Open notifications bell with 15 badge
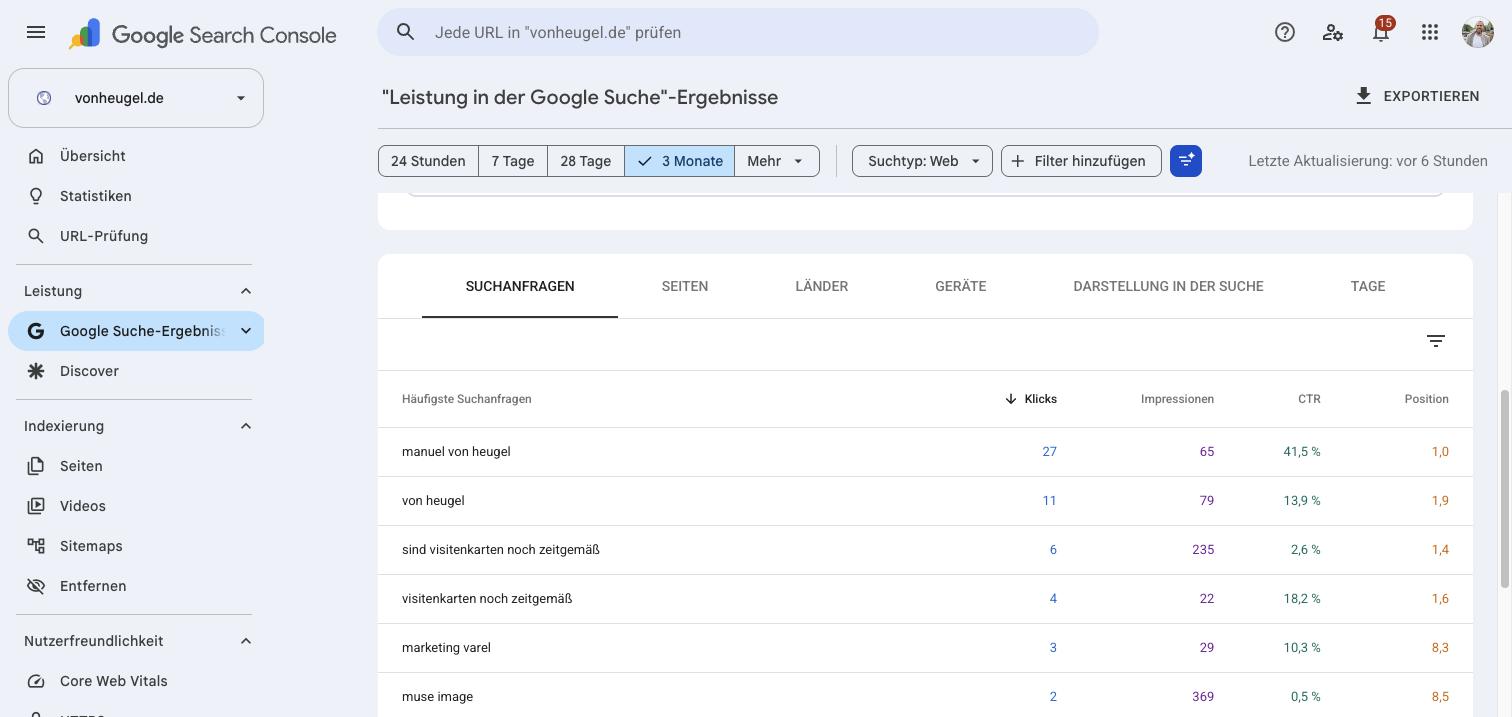The image size is (1512, 717). 1381,32
